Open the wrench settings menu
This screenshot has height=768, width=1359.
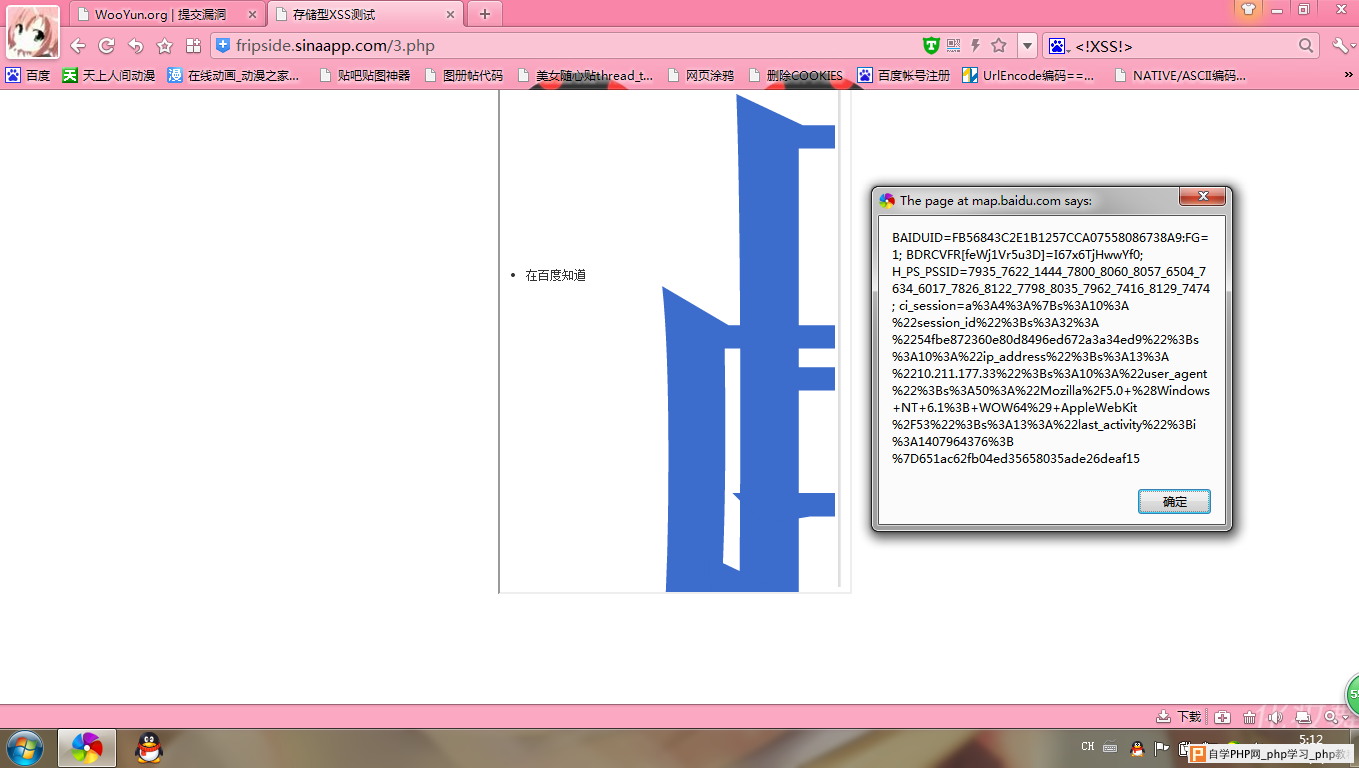pos(1343,46)
